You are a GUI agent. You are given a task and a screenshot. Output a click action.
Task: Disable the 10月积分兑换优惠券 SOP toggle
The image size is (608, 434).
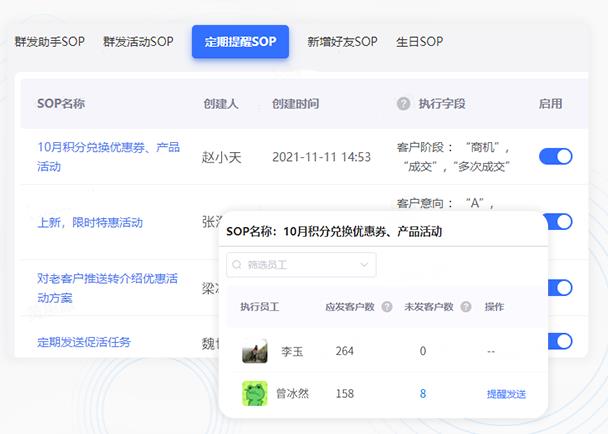pyautogui.click(x=556, y=156)
